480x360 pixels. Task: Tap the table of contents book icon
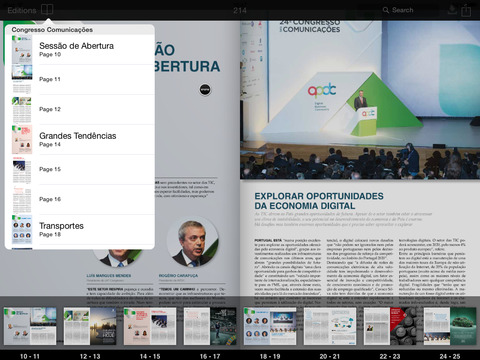(47, 10)
